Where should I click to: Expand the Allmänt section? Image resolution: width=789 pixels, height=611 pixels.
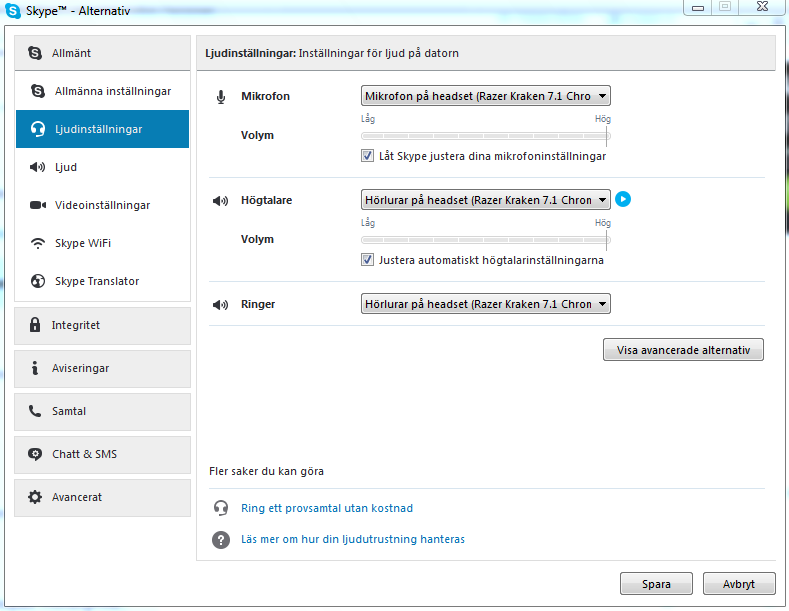pyautogui.click(x=103, y=53)
